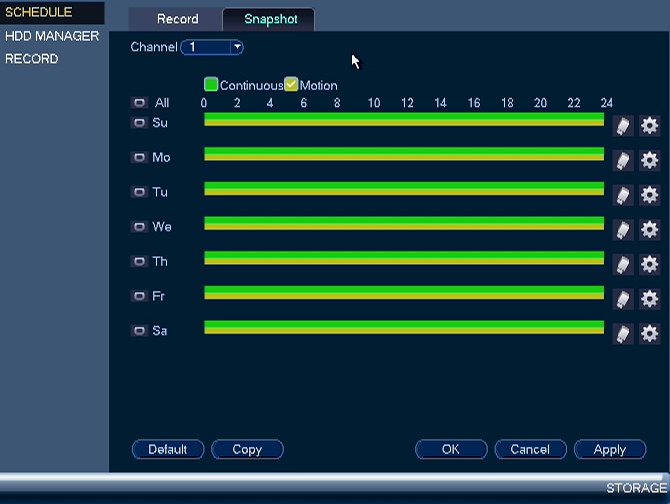This screenshot has width=670, height=504.
Task: Toggle the Su day link checkbox
Action: tap(139, 123)
